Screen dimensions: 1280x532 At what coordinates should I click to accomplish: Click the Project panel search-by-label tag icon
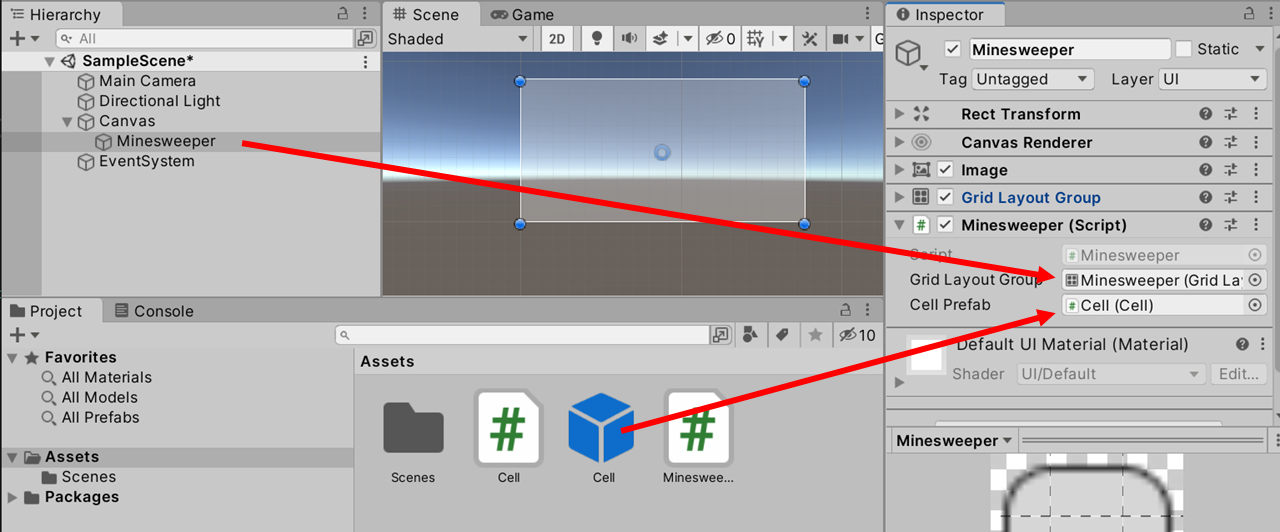pyautogui.click(x=783, y=335)
